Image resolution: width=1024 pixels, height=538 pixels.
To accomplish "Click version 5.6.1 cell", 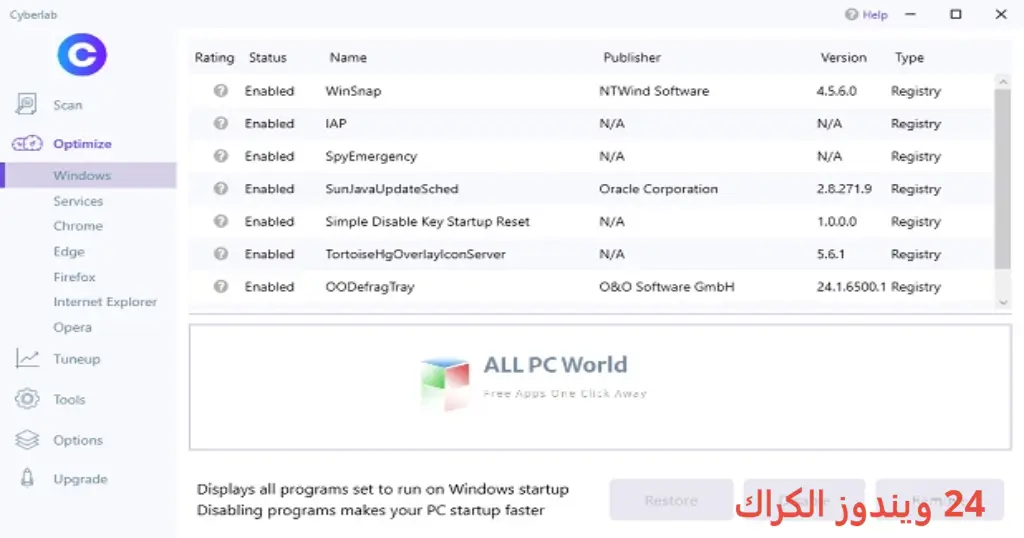I will (x=831, y=254).
